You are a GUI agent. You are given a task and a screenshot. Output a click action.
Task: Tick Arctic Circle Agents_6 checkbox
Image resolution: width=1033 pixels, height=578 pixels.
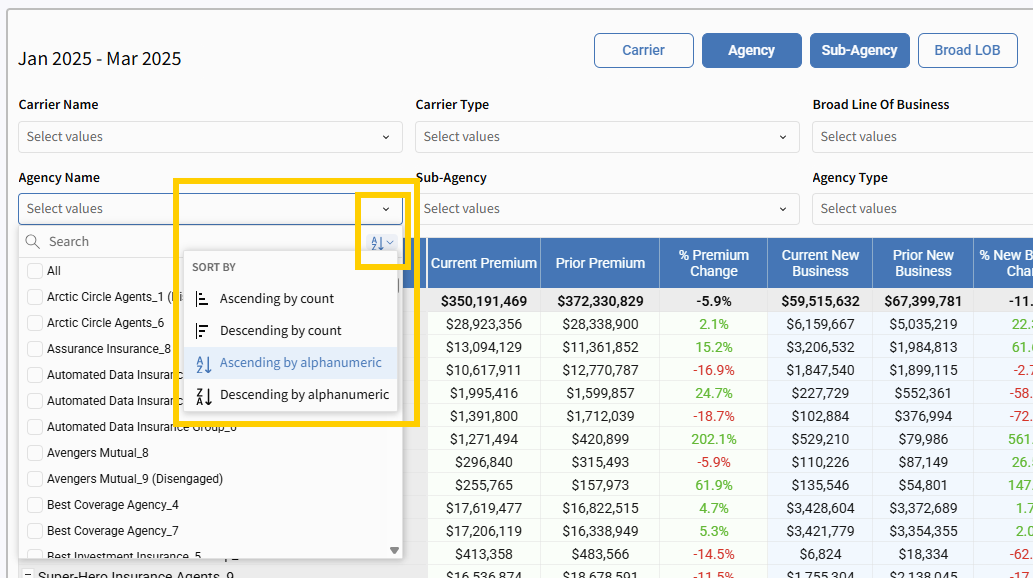coord(35,323)
